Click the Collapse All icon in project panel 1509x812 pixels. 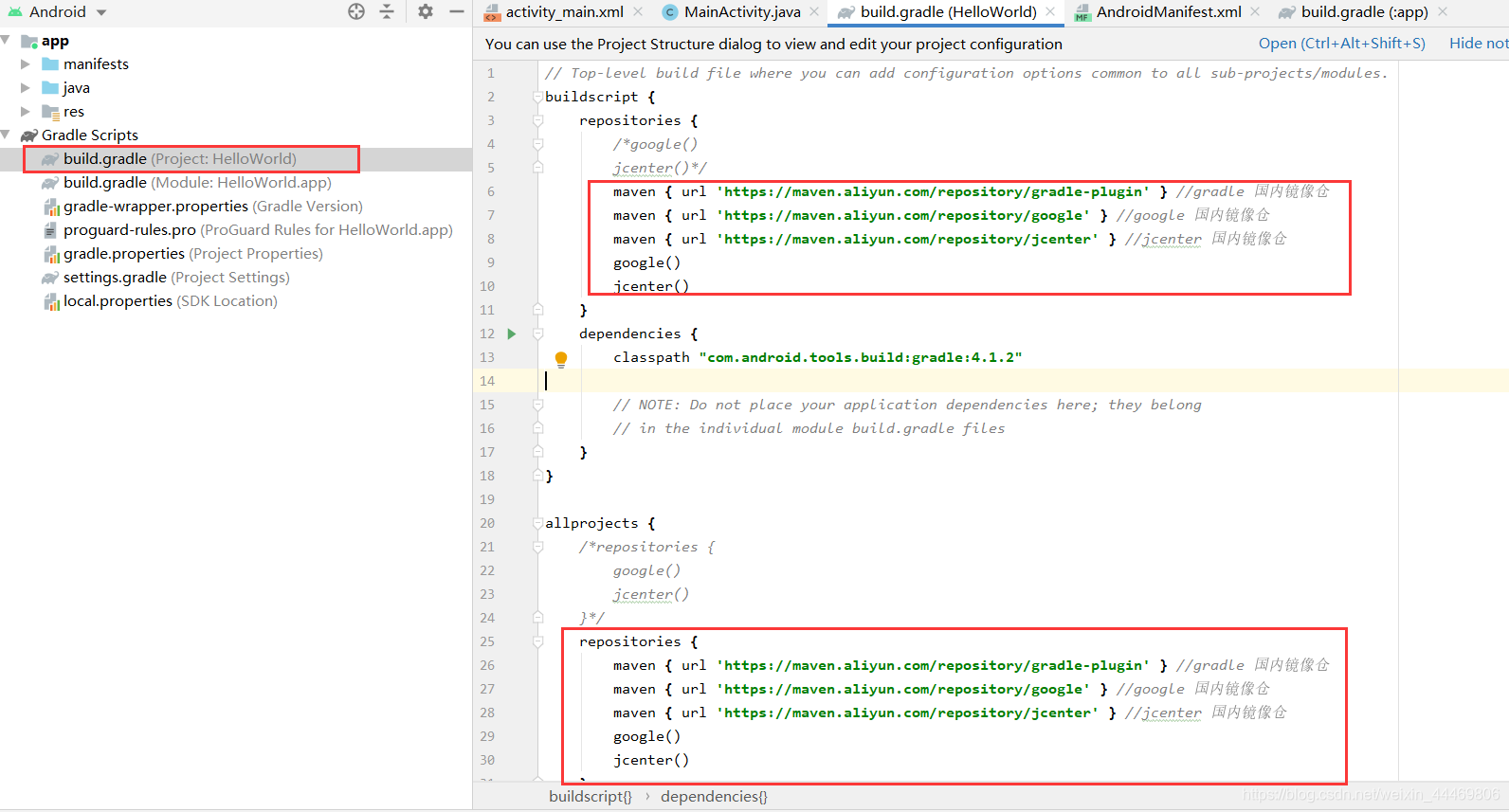(387, 11)
